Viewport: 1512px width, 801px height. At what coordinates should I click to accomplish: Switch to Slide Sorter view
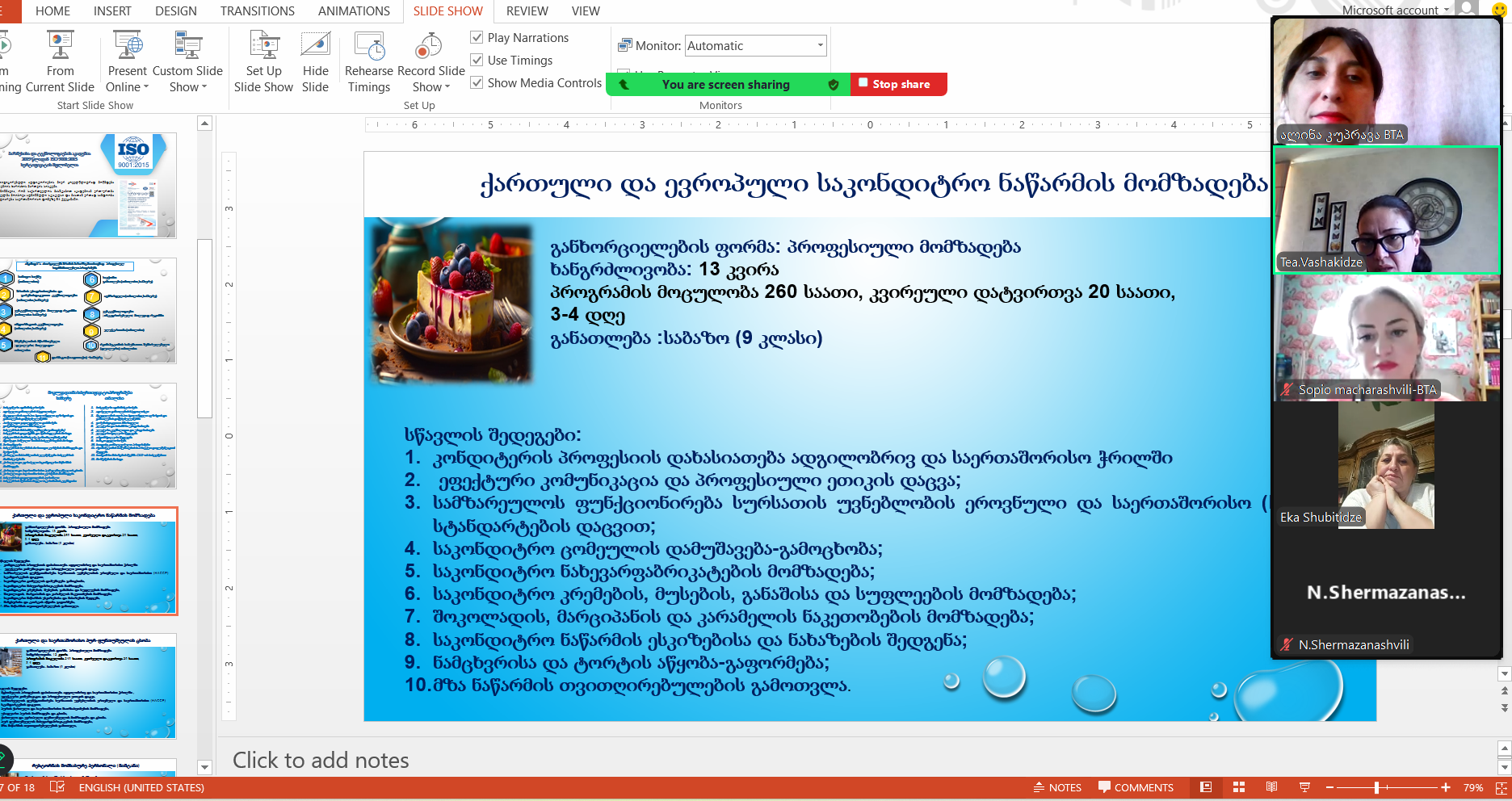(1239, 787)
